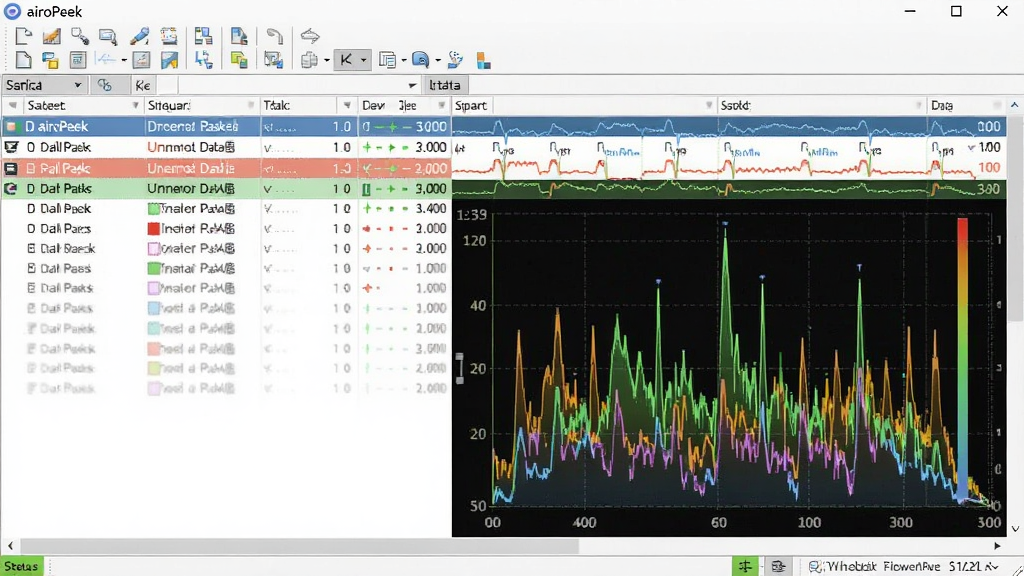Screen dimensions: 1024x576
Task: Toggle the icon of the D airoPeek row
Action: 11,127
